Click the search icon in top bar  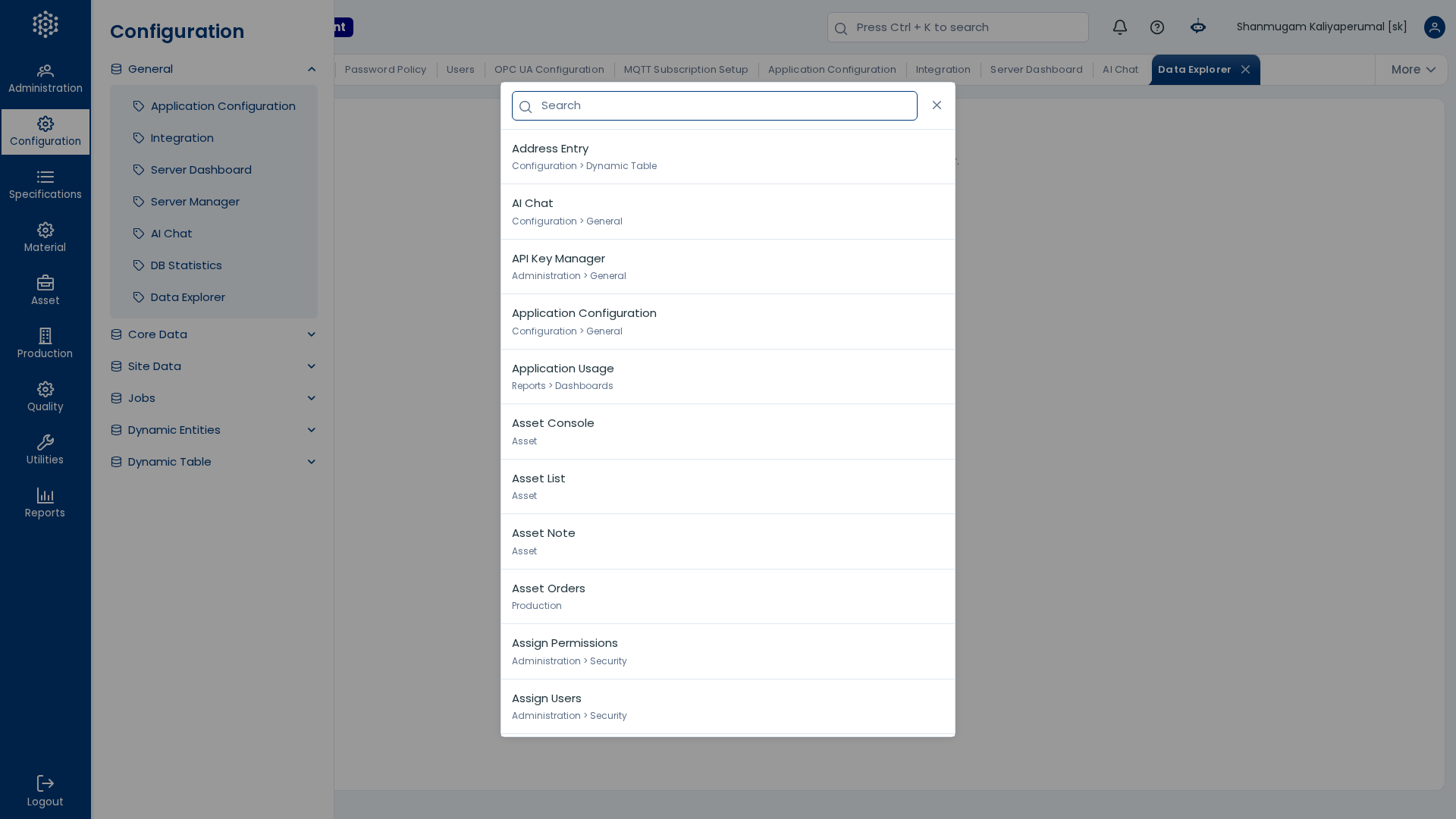pyautogui.click(x=841, y=29)
